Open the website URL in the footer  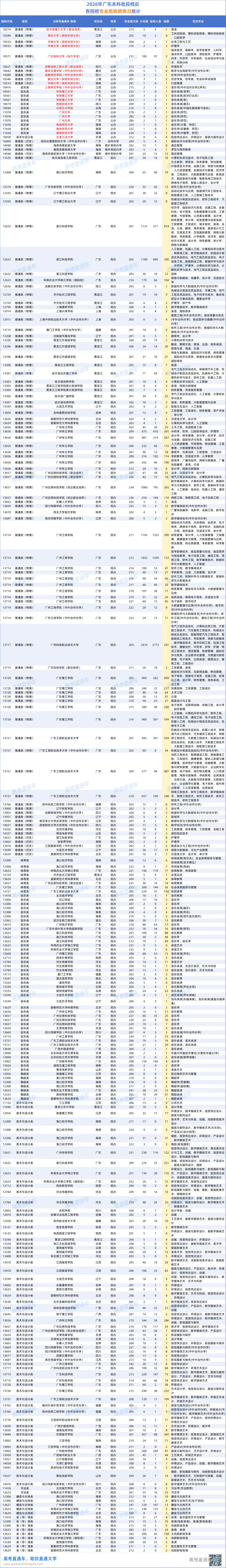tap(22, 1564)
